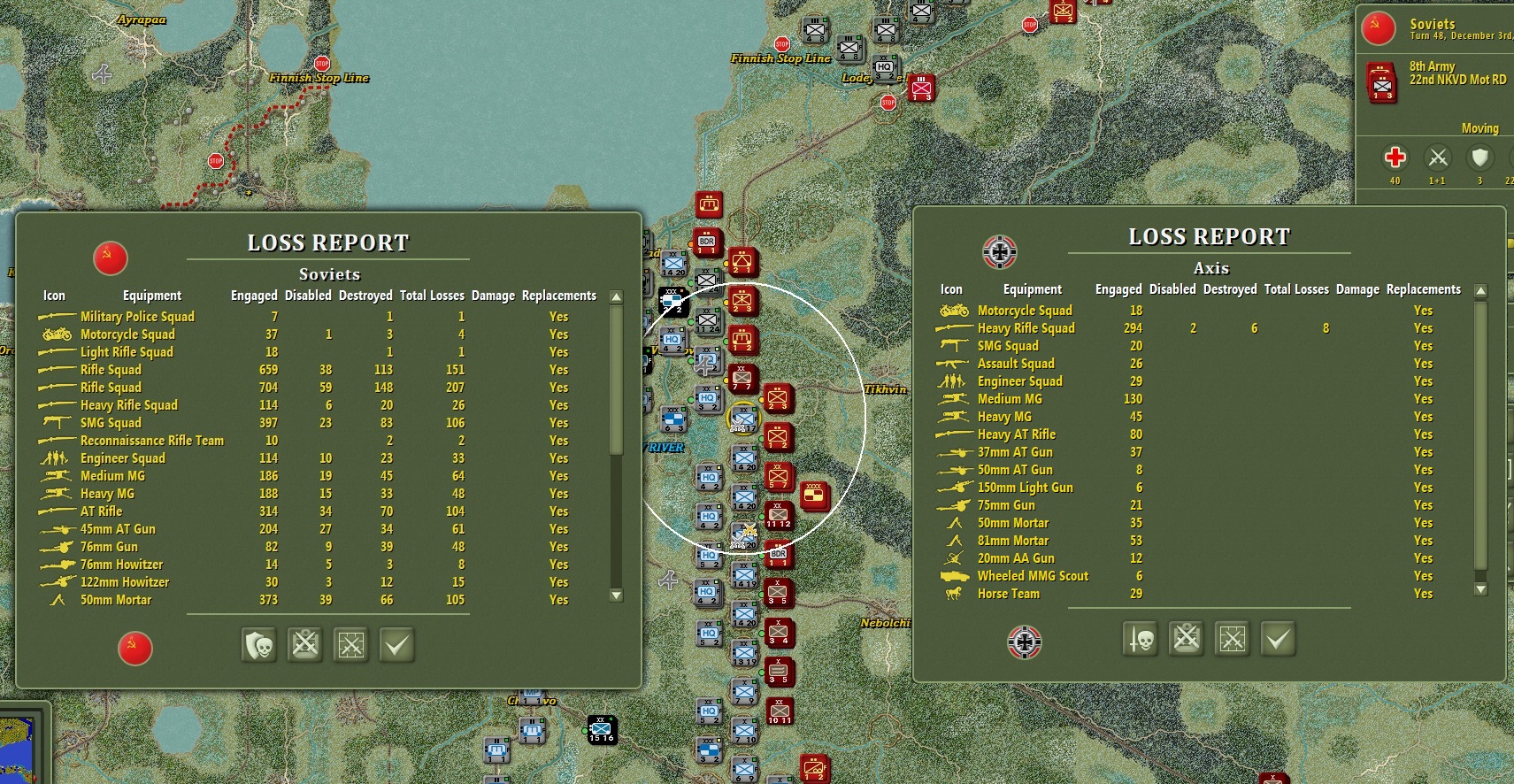
Task: Click clipboard crossed-swords button in Axis loss report
Action: tap(1187, 639)
